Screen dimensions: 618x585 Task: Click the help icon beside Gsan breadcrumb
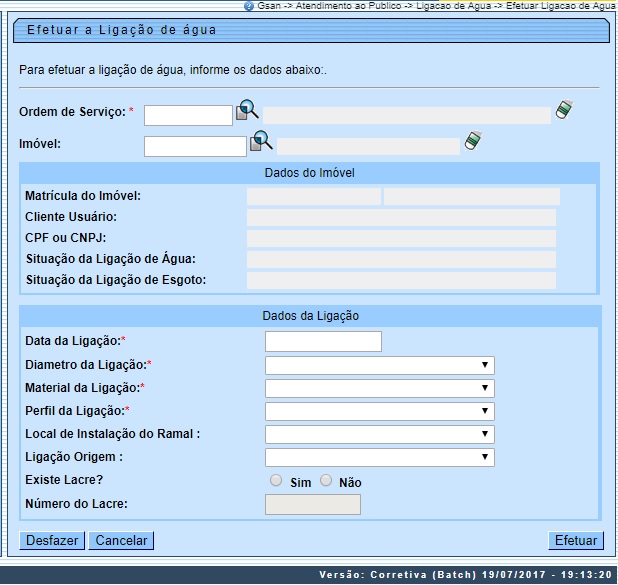coord(249,6)
